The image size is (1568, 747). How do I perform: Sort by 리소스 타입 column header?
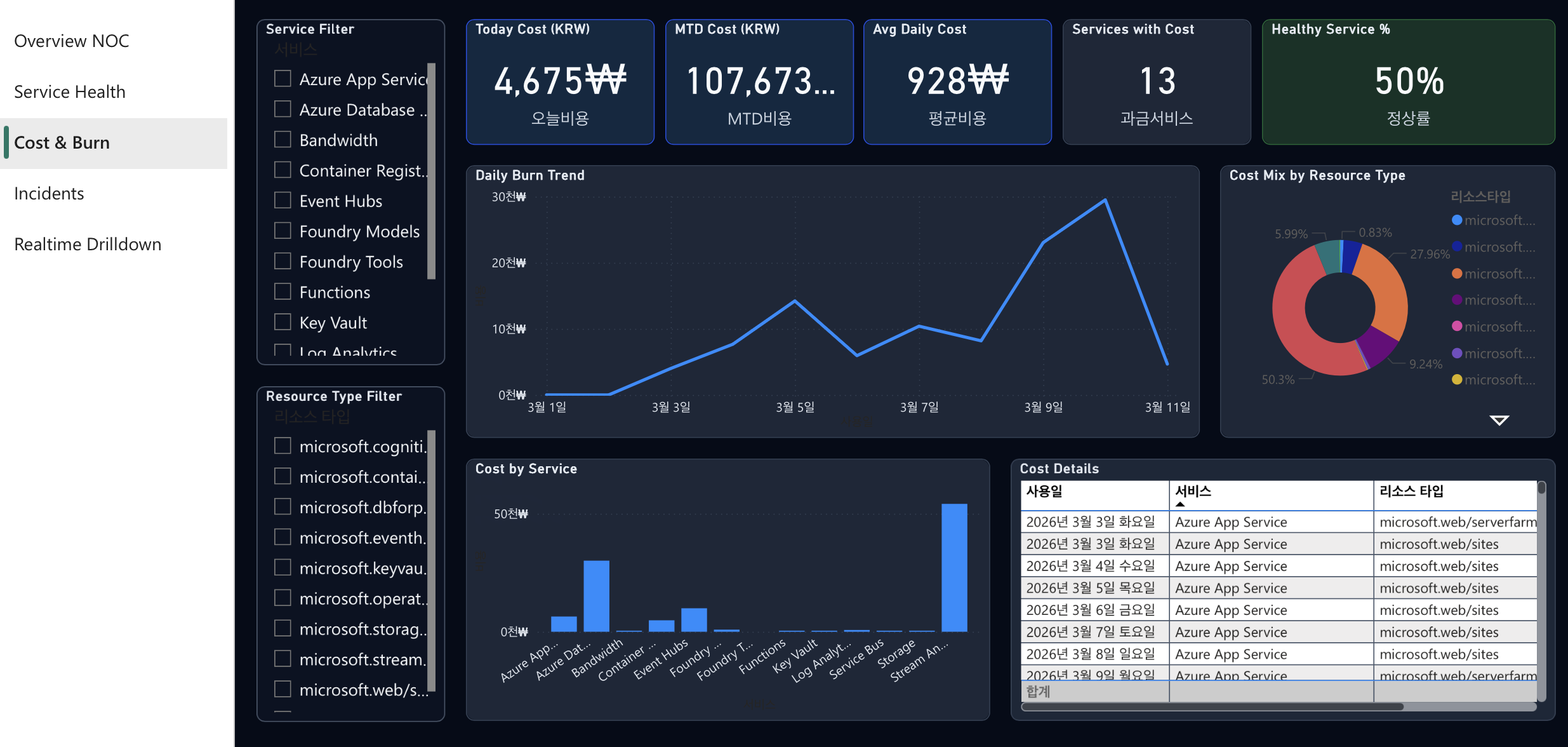(1411, 491)
